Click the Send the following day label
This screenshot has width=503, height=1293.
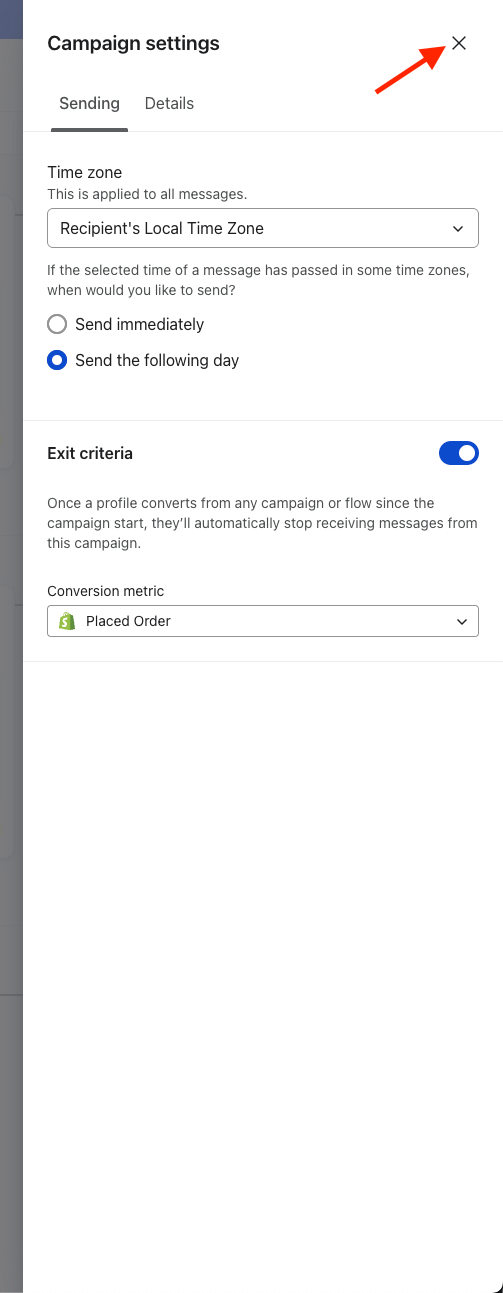click(x=157, y=360)
